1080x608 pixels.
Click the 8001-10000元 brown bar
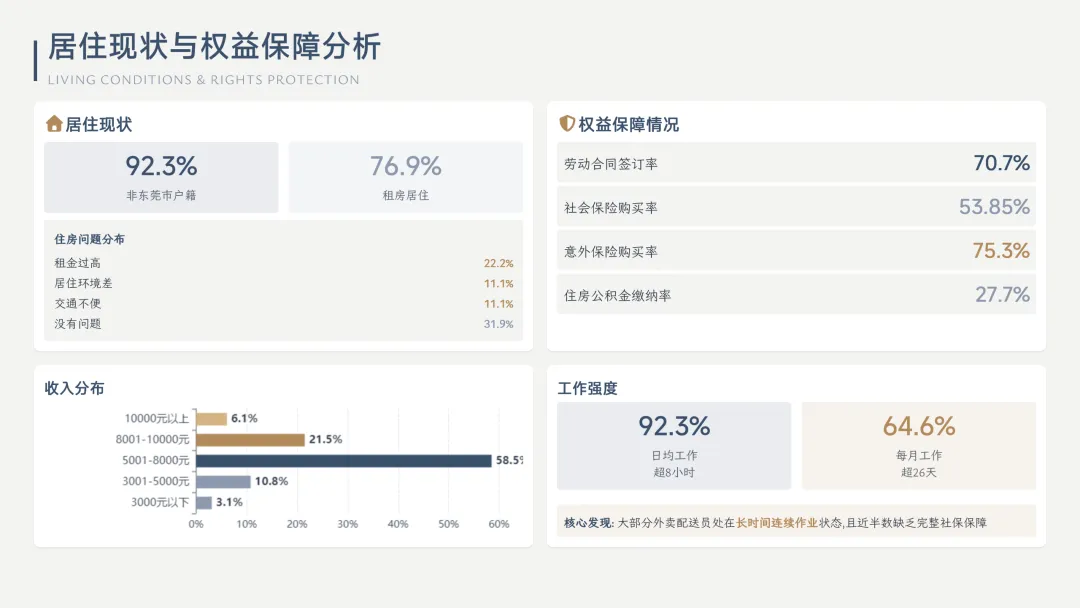[x=250, y=439]
